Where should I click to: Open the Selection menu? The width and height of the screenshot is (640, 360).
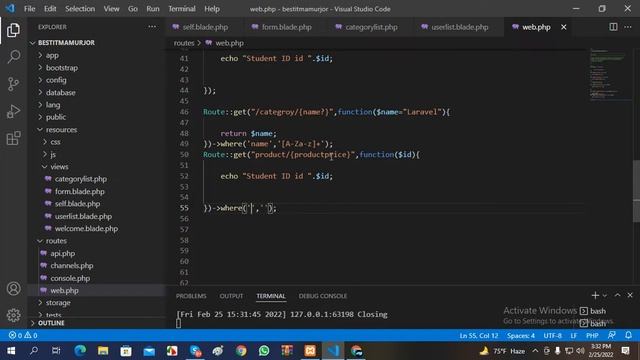coord(80,9)
